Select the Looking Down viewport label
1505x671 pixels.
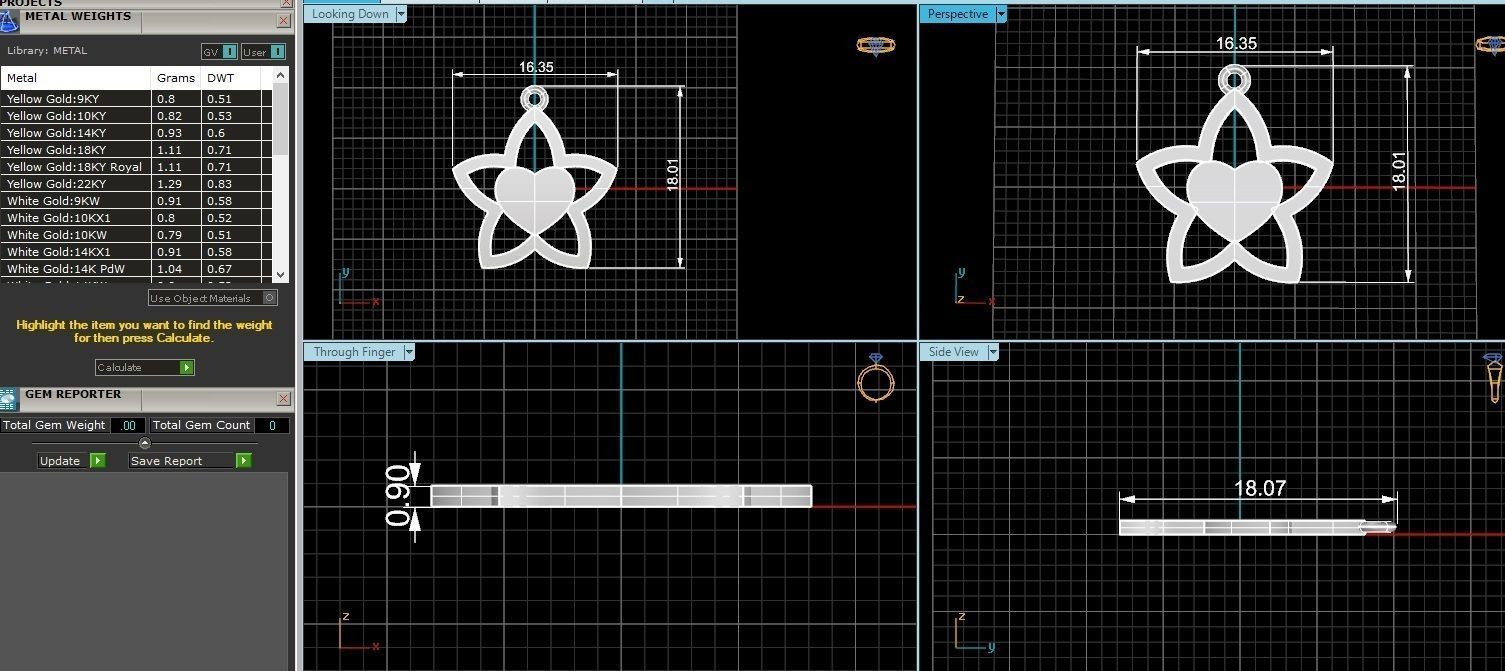(x=350, y=14)
